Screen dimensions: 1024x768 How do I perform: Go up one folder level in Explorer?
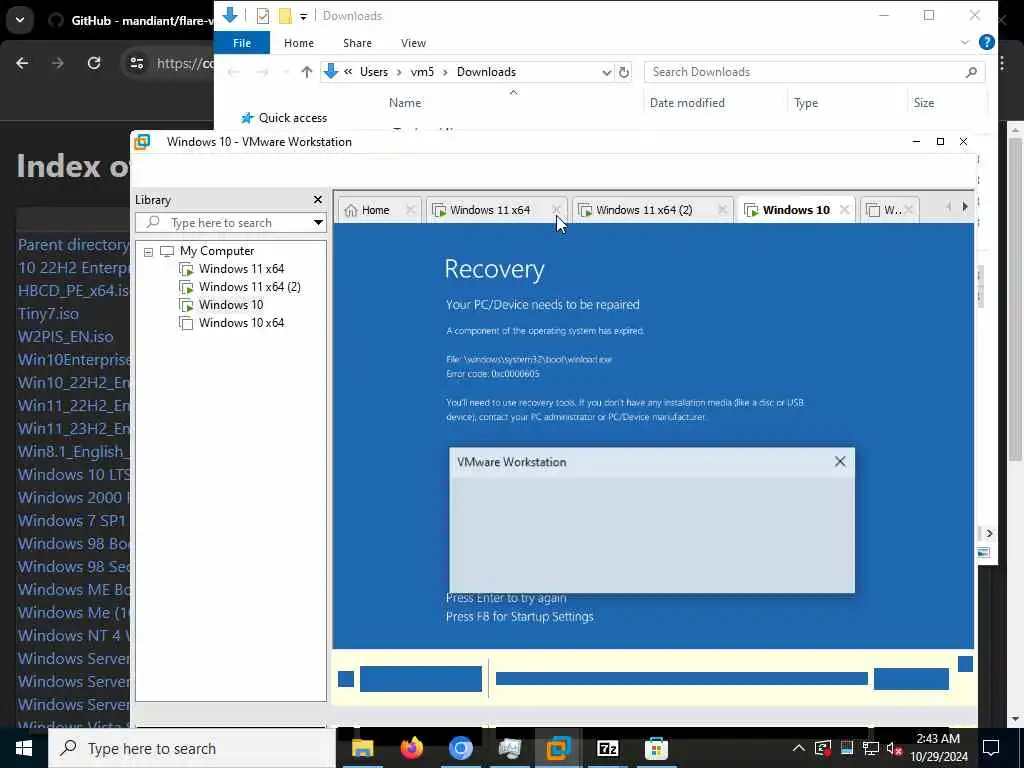(306, 72)
